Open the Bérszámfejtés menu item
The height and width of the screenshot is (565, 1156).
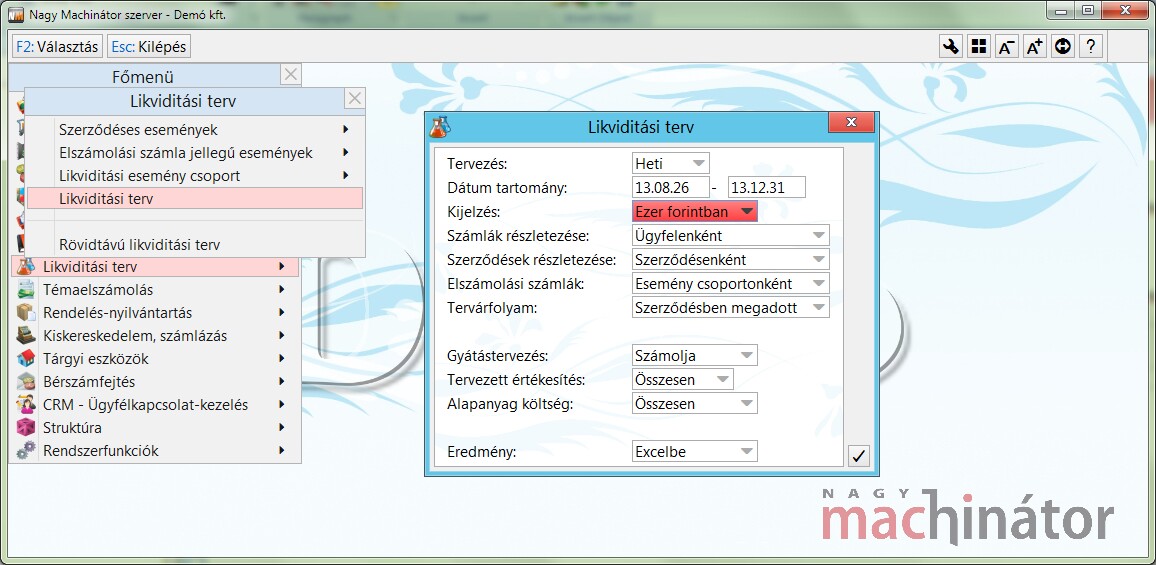tap(155, 381)
